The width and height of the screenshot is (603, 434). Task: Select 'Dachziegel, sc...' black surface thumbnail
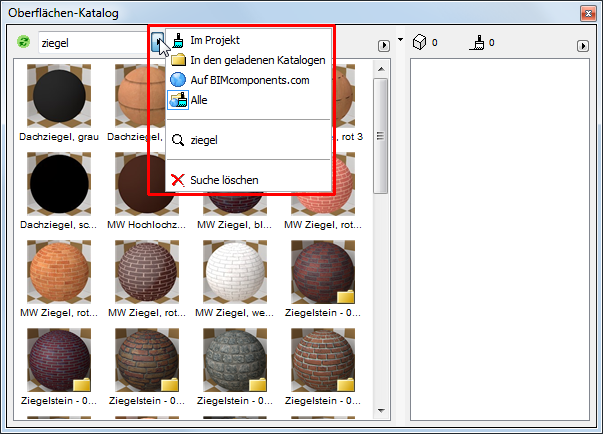point(59,184)
